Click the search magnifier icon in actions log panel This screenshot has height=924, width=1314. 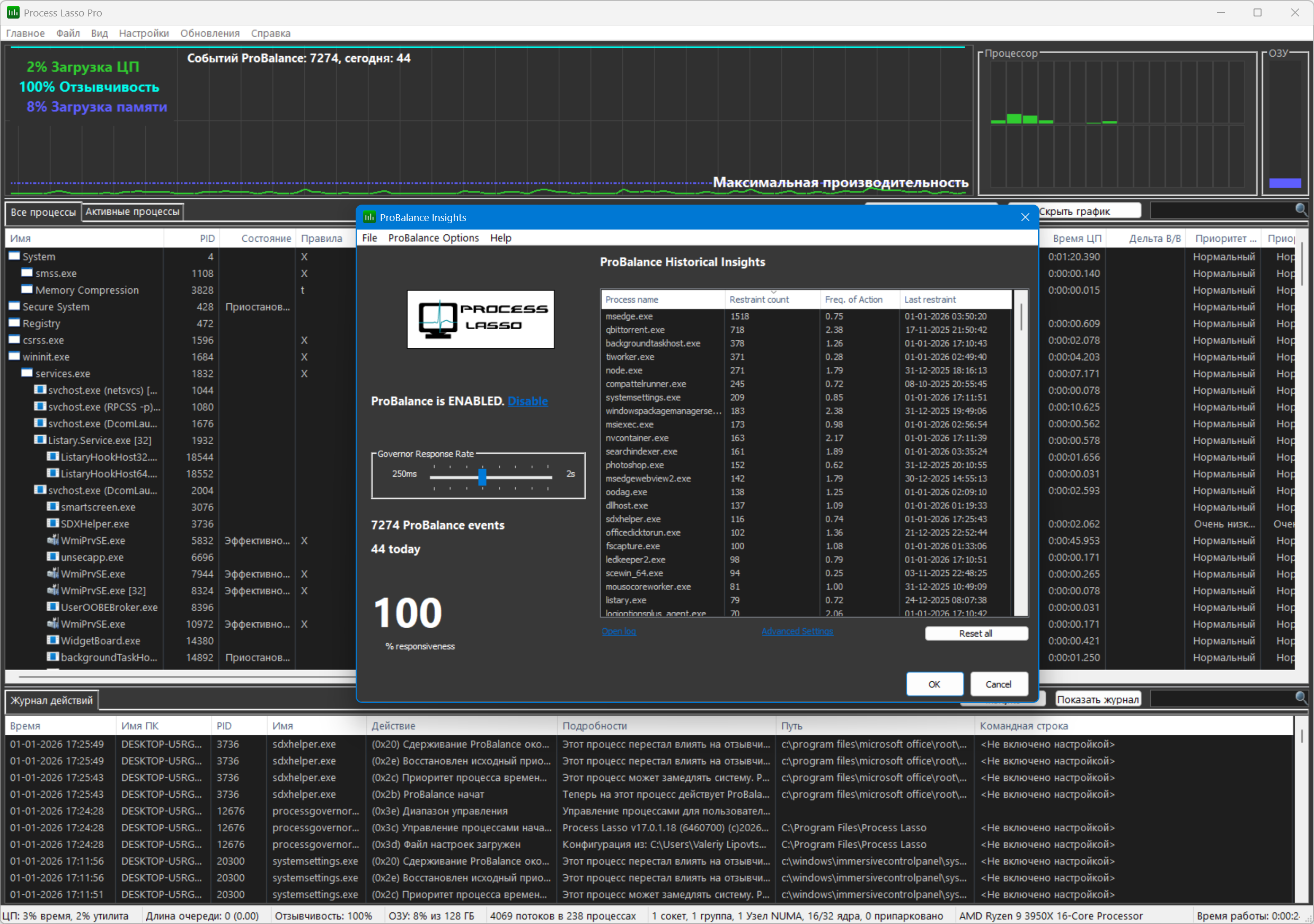coord(1300,697)
